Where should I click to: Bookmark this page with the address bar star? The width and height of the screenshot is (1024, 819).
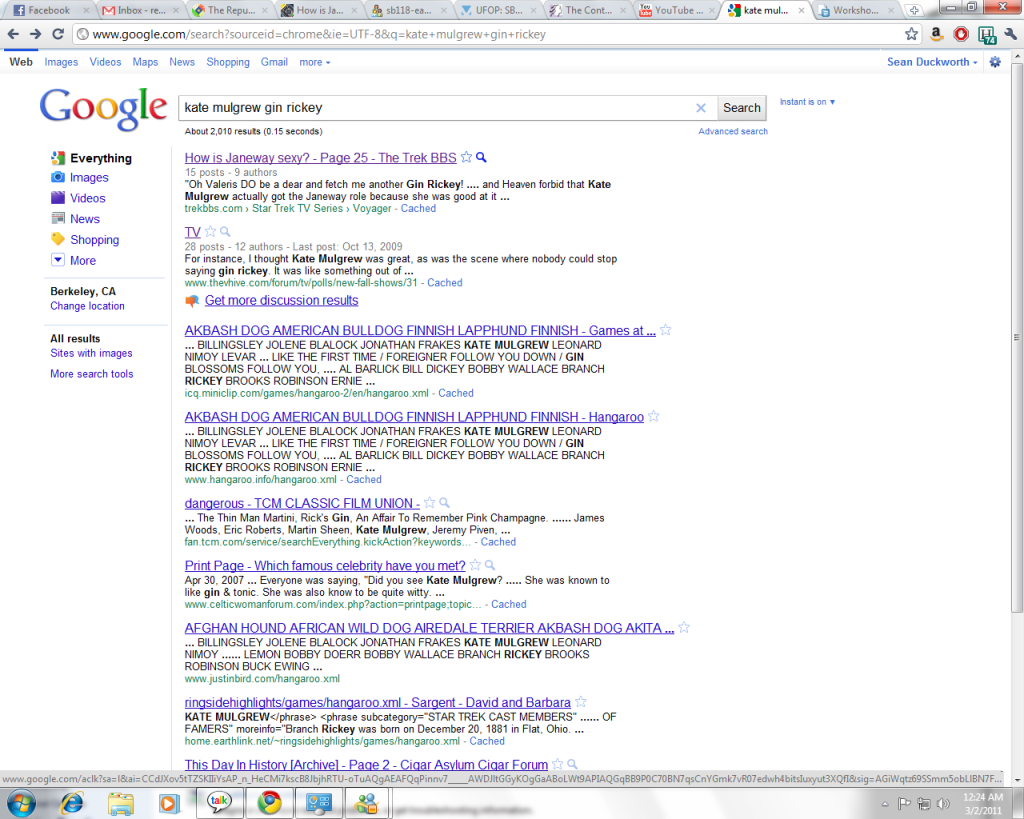tap(912, 35)
